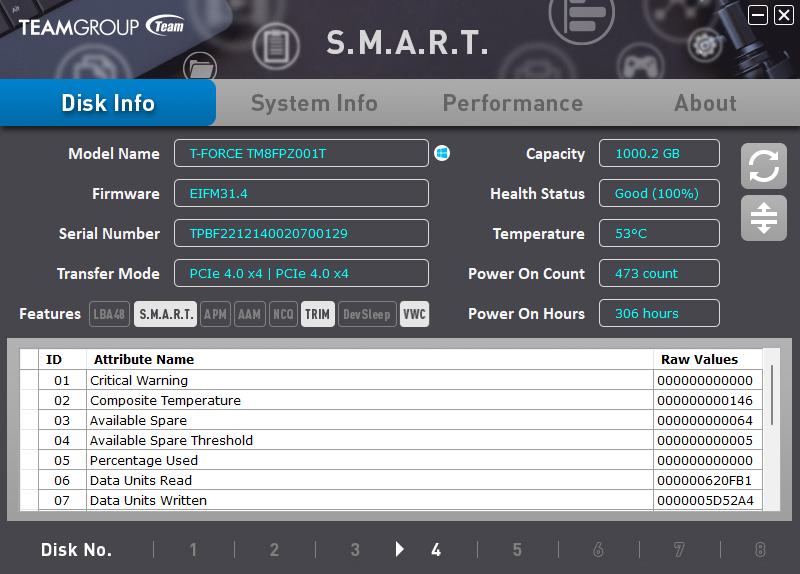The width and height of the screenshot is (800, 574).
Task: Click the VWC feature badge
Action: pyautogui.click(x=414, y=314)
